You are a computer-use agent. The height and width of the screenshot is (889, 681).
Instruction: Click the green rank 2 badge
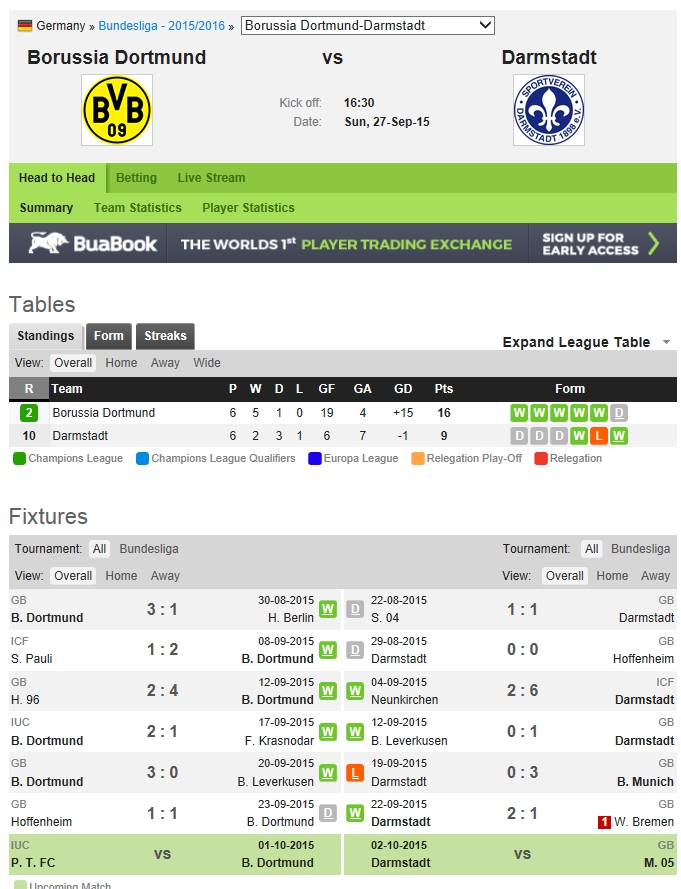pos(28,413)
